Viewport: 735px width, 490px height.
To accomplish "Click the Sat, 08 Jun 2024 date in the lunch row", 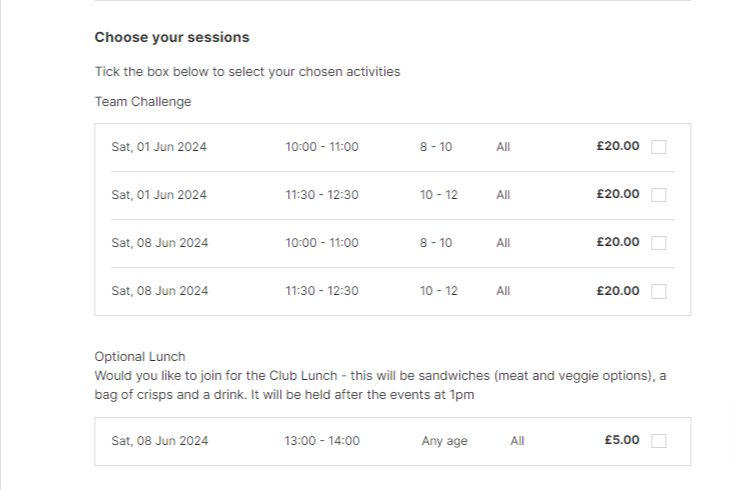I will pyautogui.click(x=160, y=441).
